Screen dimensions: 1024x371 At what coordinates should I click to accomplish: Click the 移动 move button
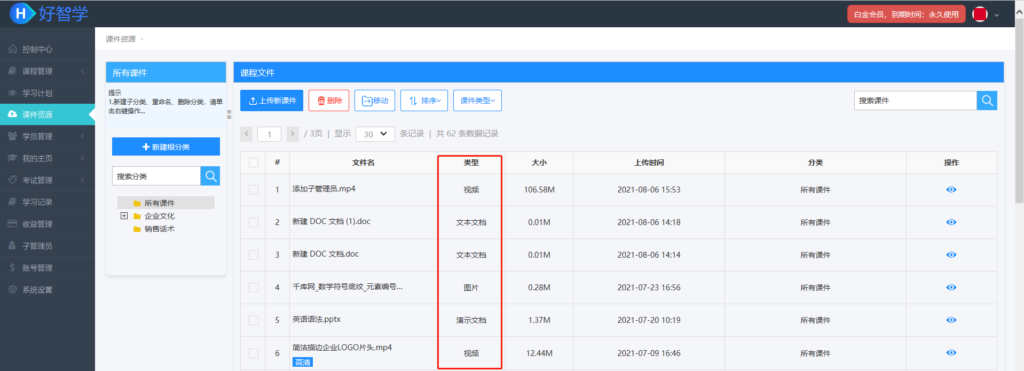click(375, 101)
